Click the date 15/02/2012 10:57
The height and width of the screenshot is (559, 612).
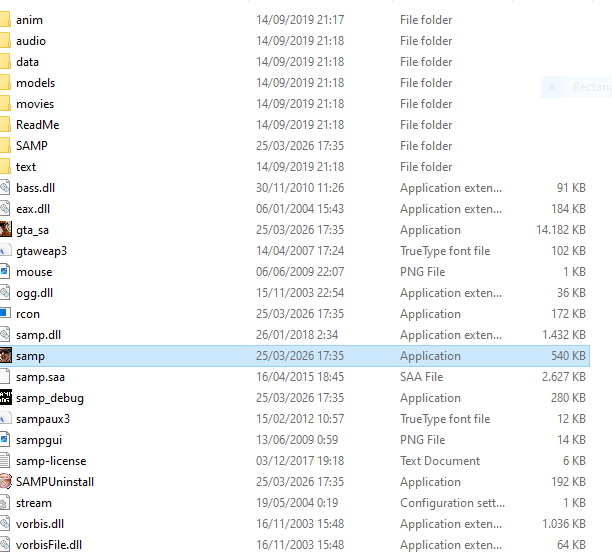pyautogui.click(x=300, y=419)
